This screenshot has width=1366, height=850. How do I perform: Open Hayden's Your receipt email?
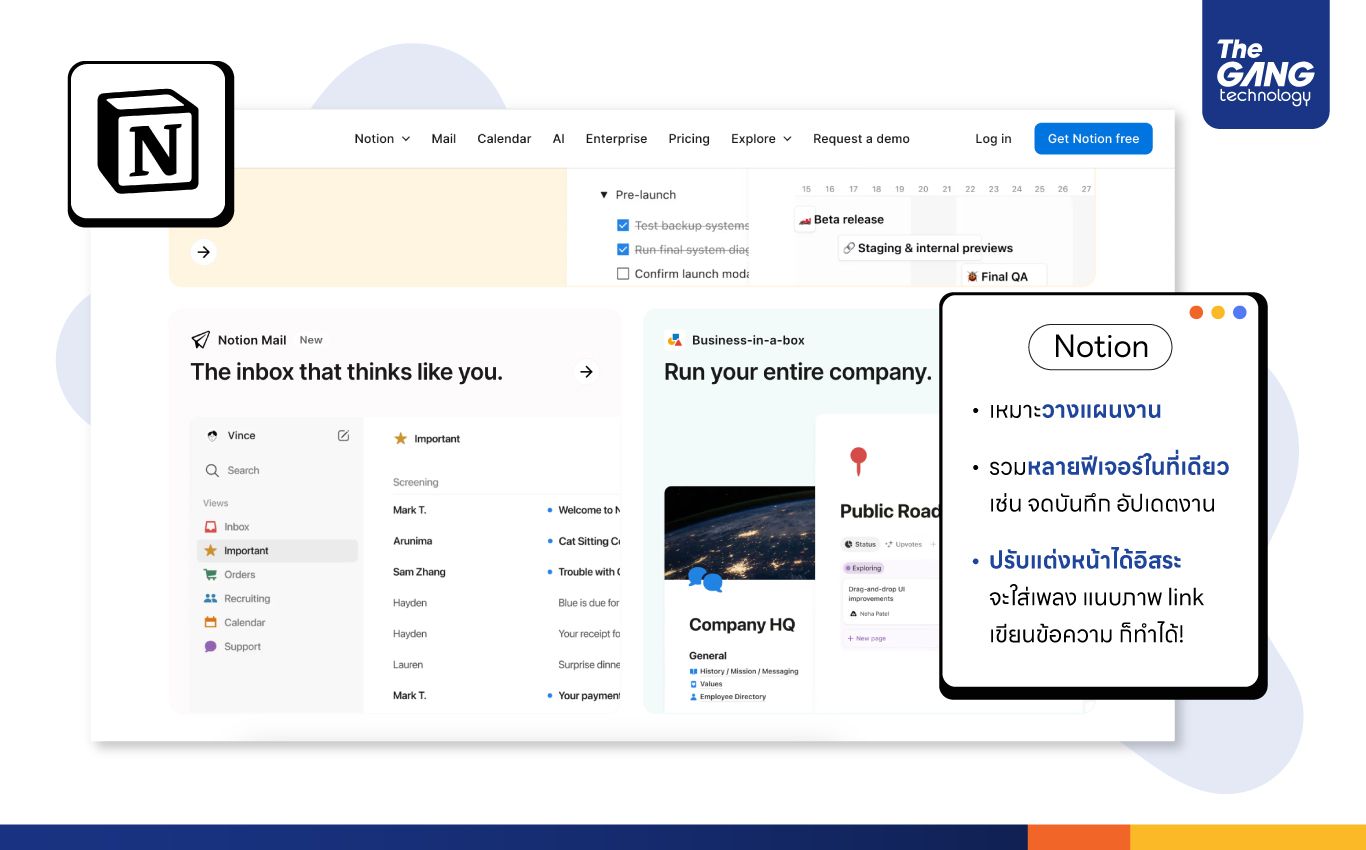(506, 634)
